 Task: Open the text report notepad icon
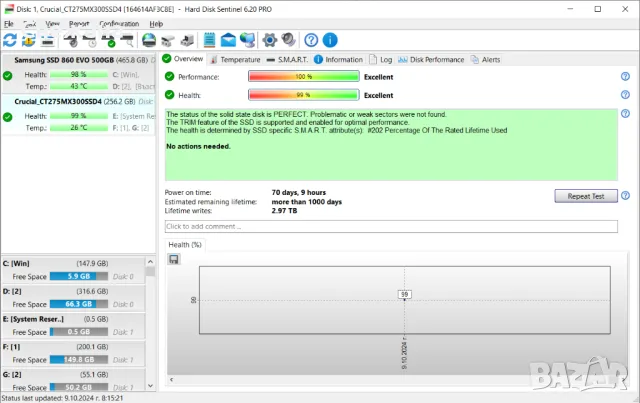210,40
